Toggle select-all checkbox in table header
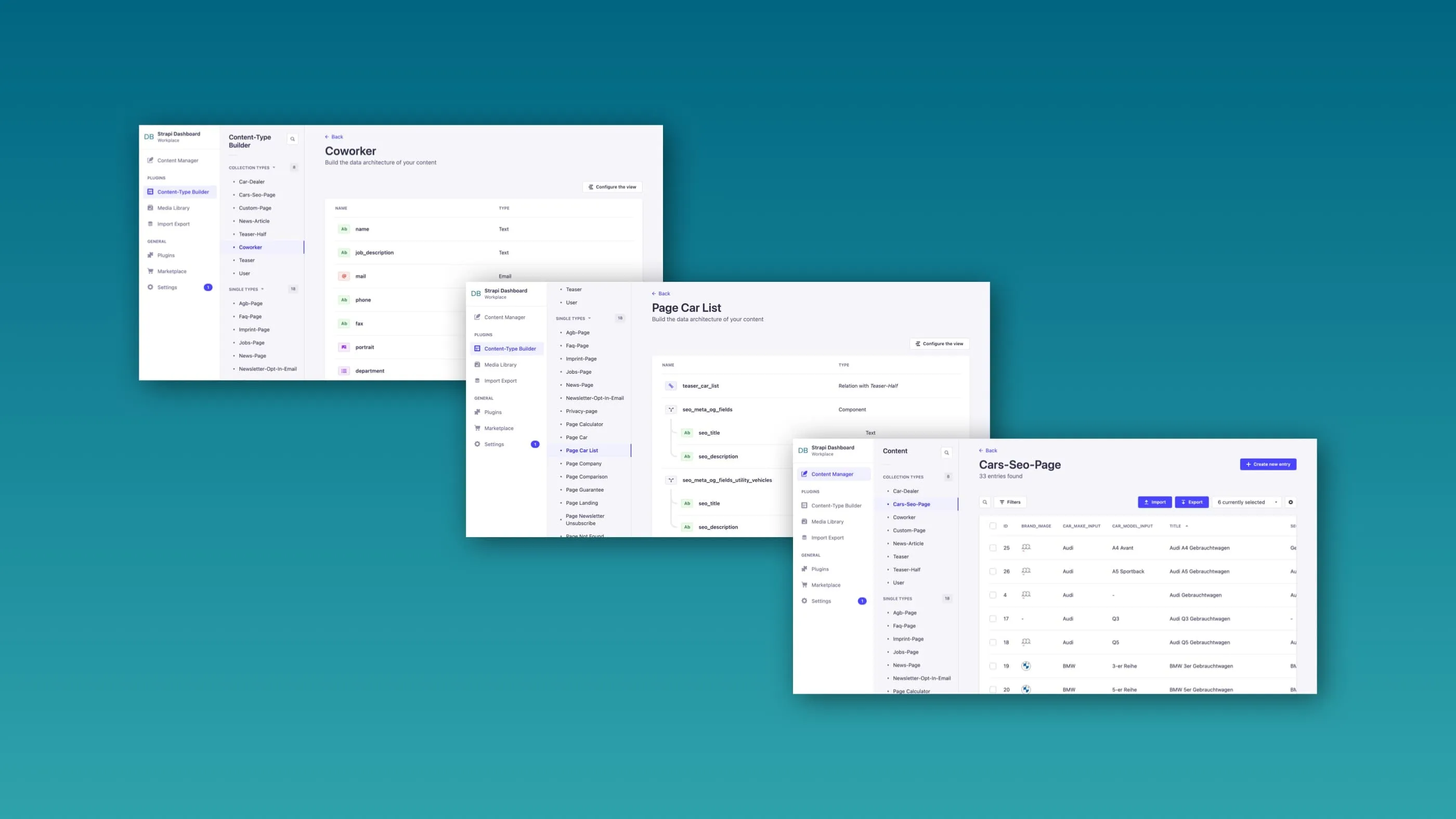Viewport: 1456px width, 819px height. coord(993,526)
